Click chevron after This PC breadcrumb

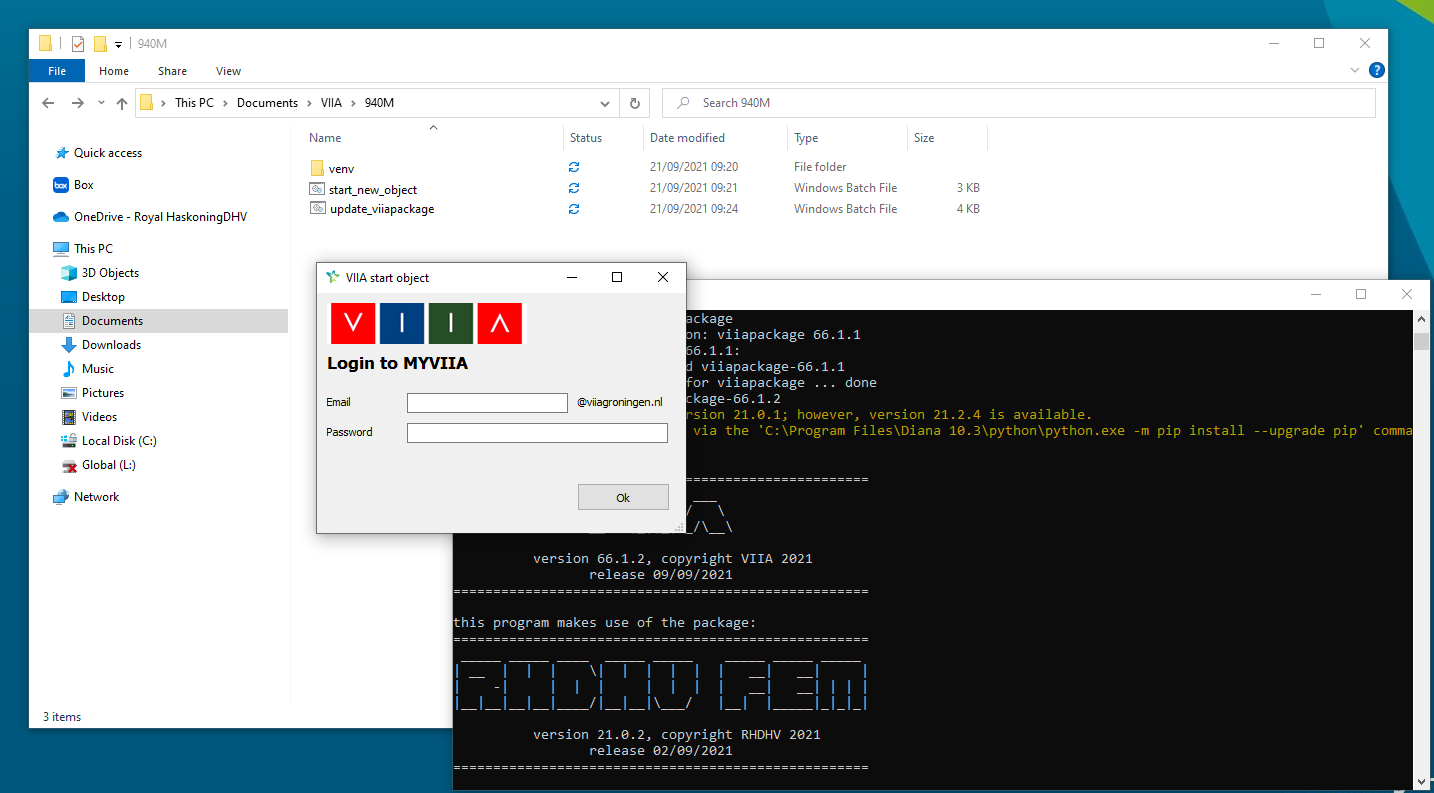point(225,103)
